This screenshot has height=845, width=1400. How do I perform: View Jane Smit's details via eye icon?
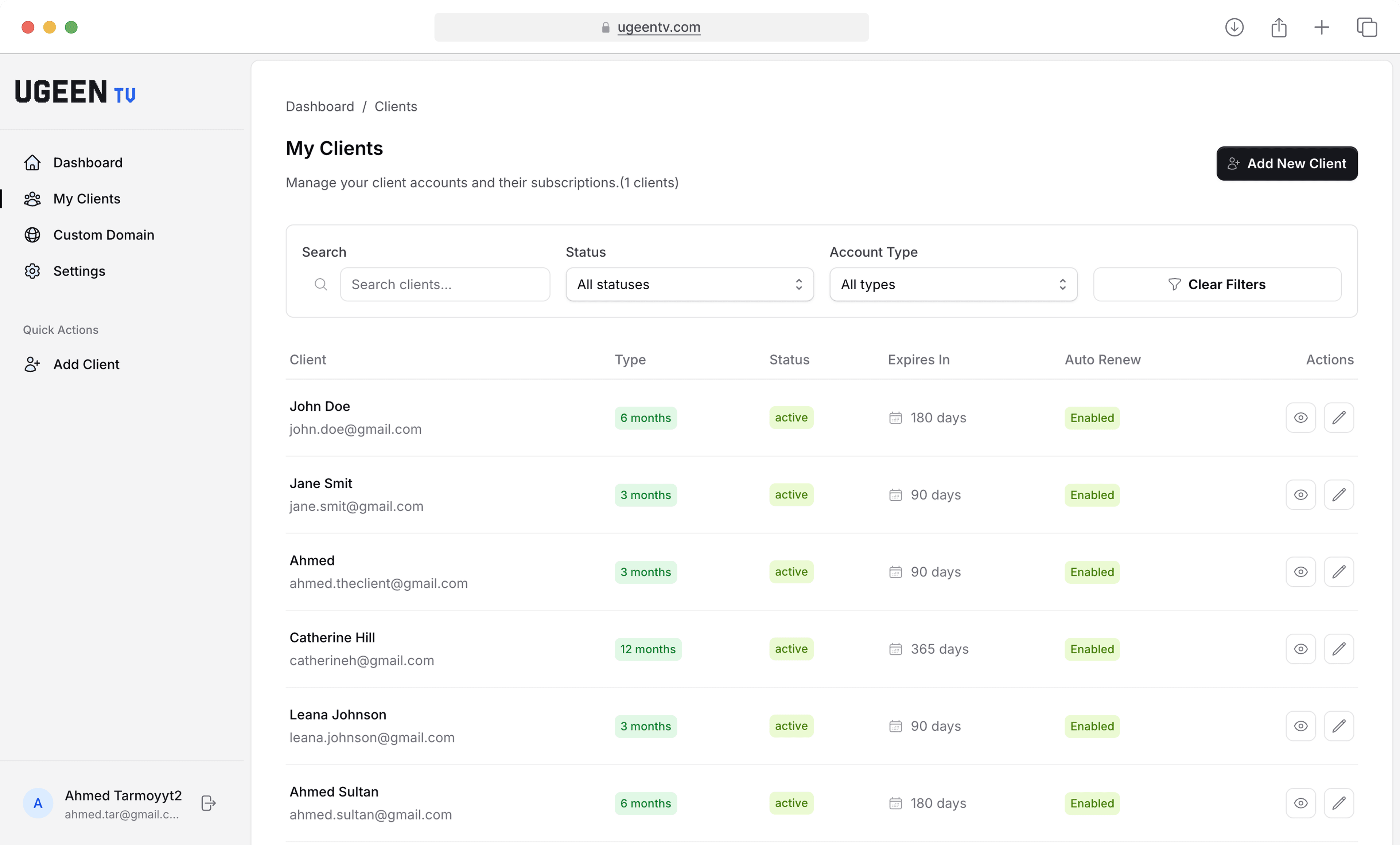(1300, 494)
